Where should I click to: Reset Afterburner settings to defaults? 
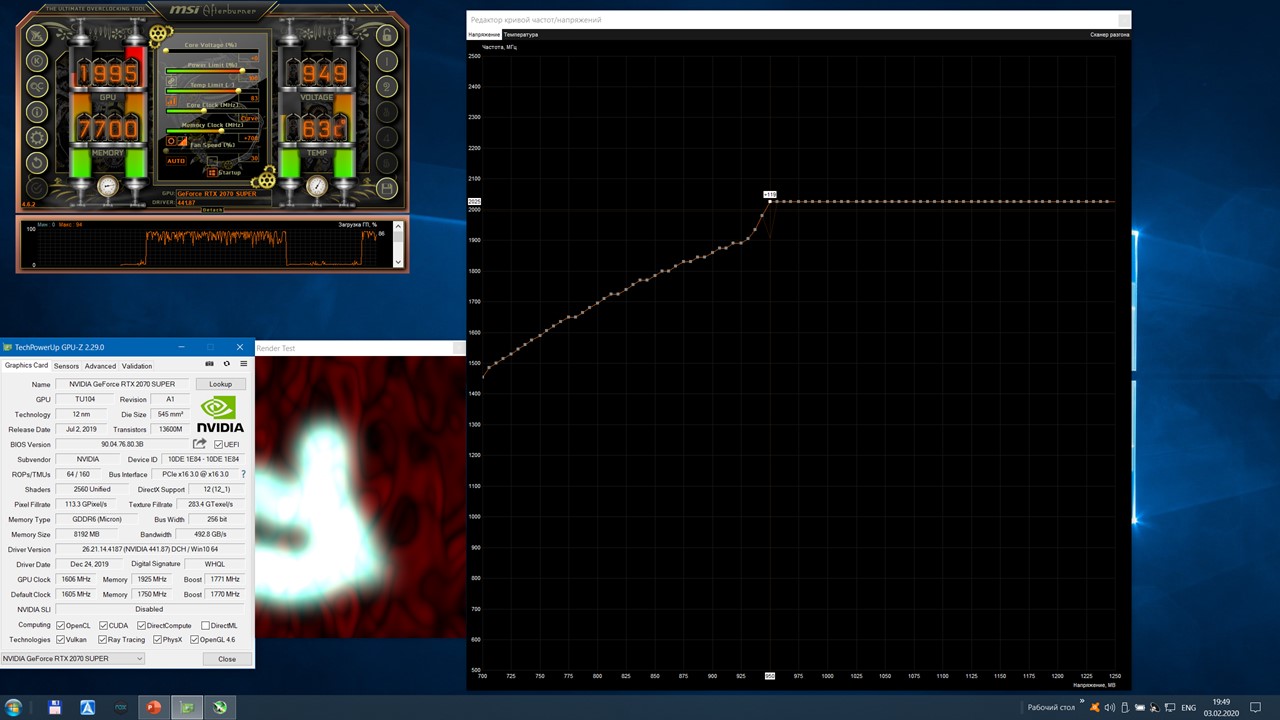(37, 163)
